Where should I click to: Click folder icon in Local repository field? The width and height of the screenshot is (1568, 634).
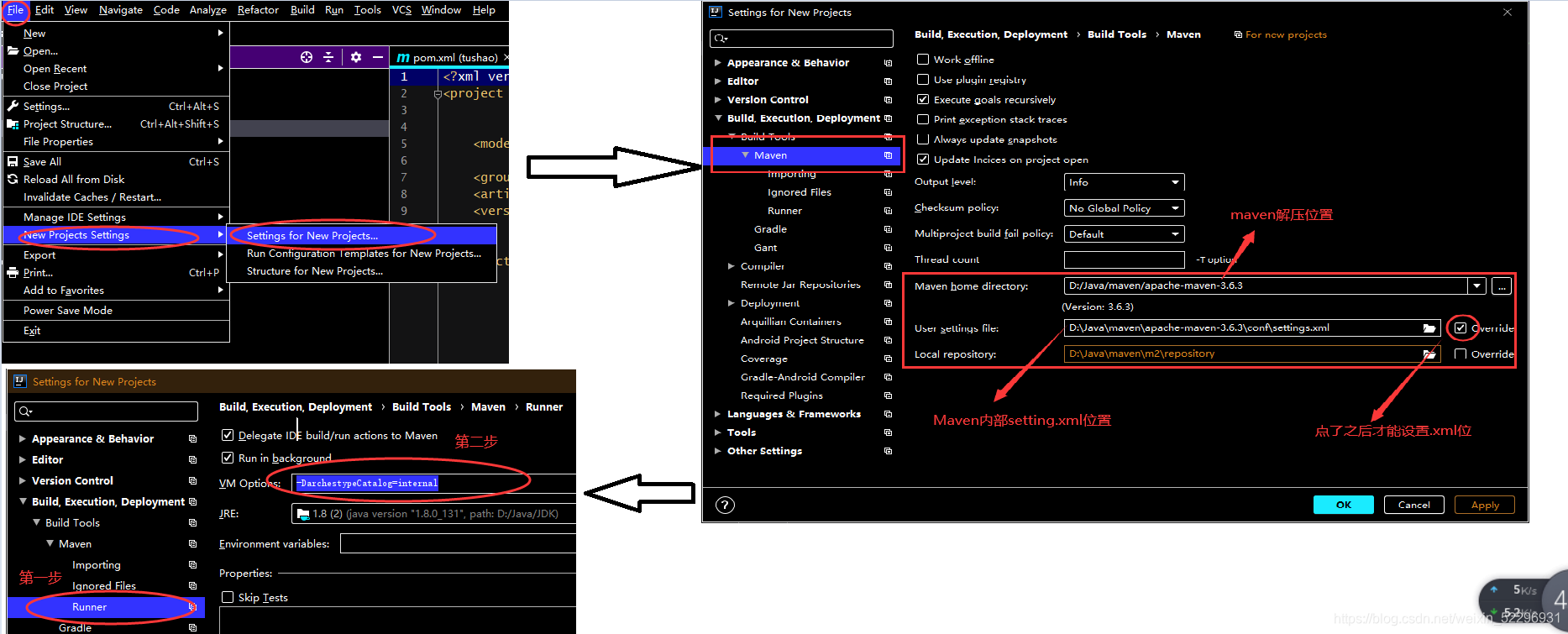pyautogui.click(x=1429, y=354)
